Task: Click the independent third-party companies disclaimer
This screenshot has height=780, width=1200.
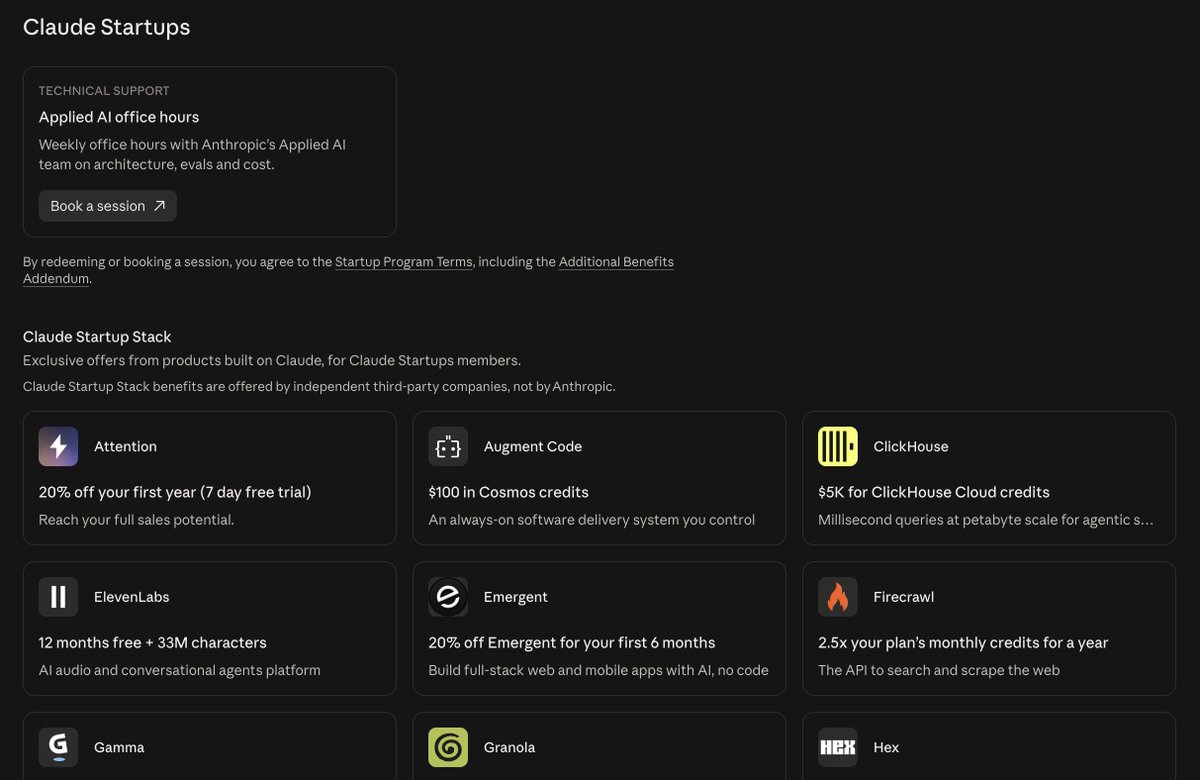Action: (x=319, y=386)
